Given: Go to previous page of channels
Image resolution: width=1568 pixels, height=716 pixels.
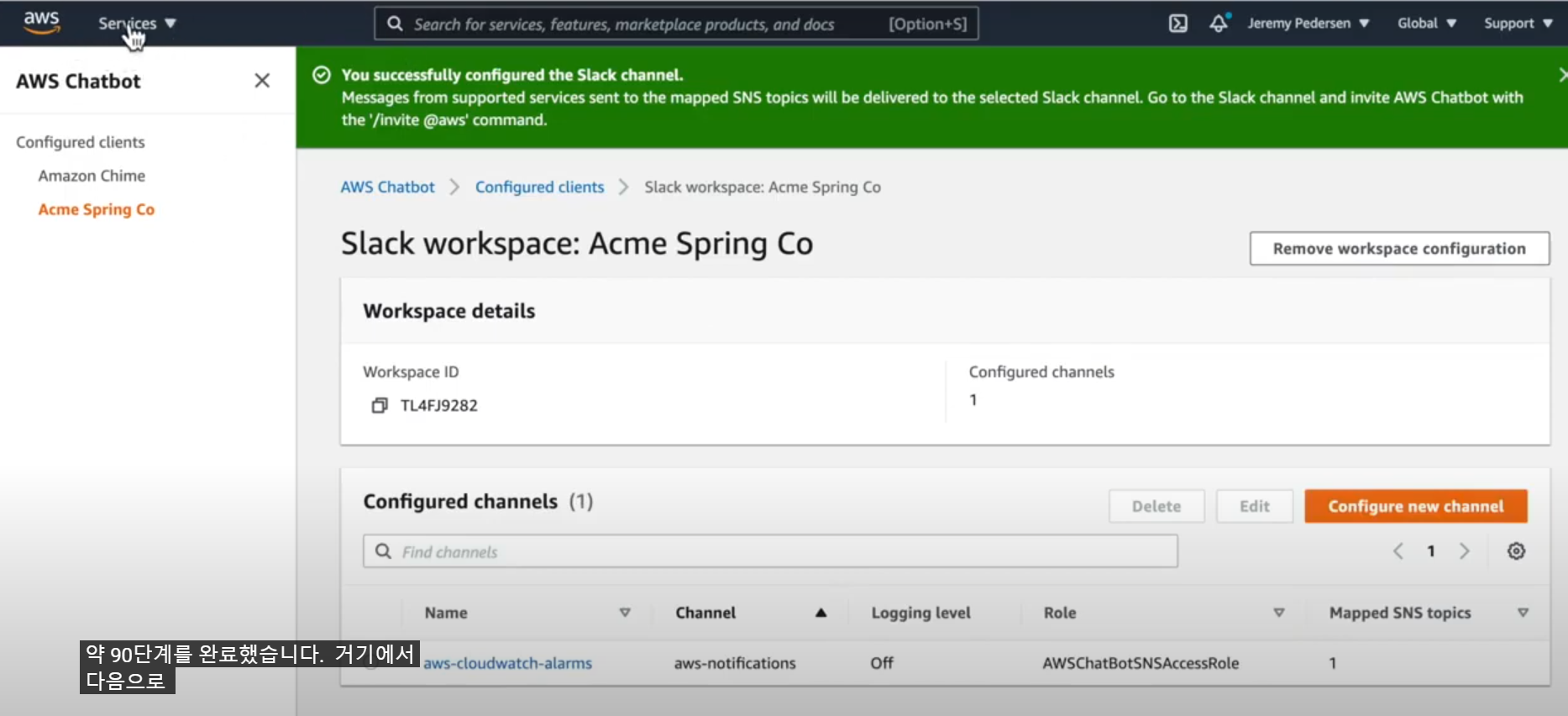Looking at the screenshot, I should 1398,551.
